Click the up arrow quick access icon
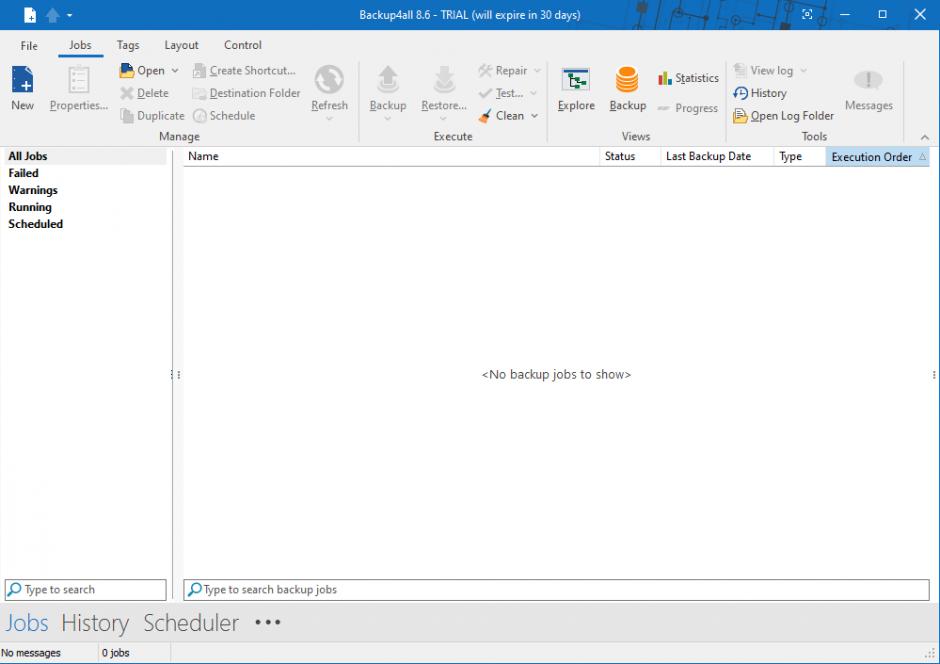940x664 pixels. [x=53, y=15]
